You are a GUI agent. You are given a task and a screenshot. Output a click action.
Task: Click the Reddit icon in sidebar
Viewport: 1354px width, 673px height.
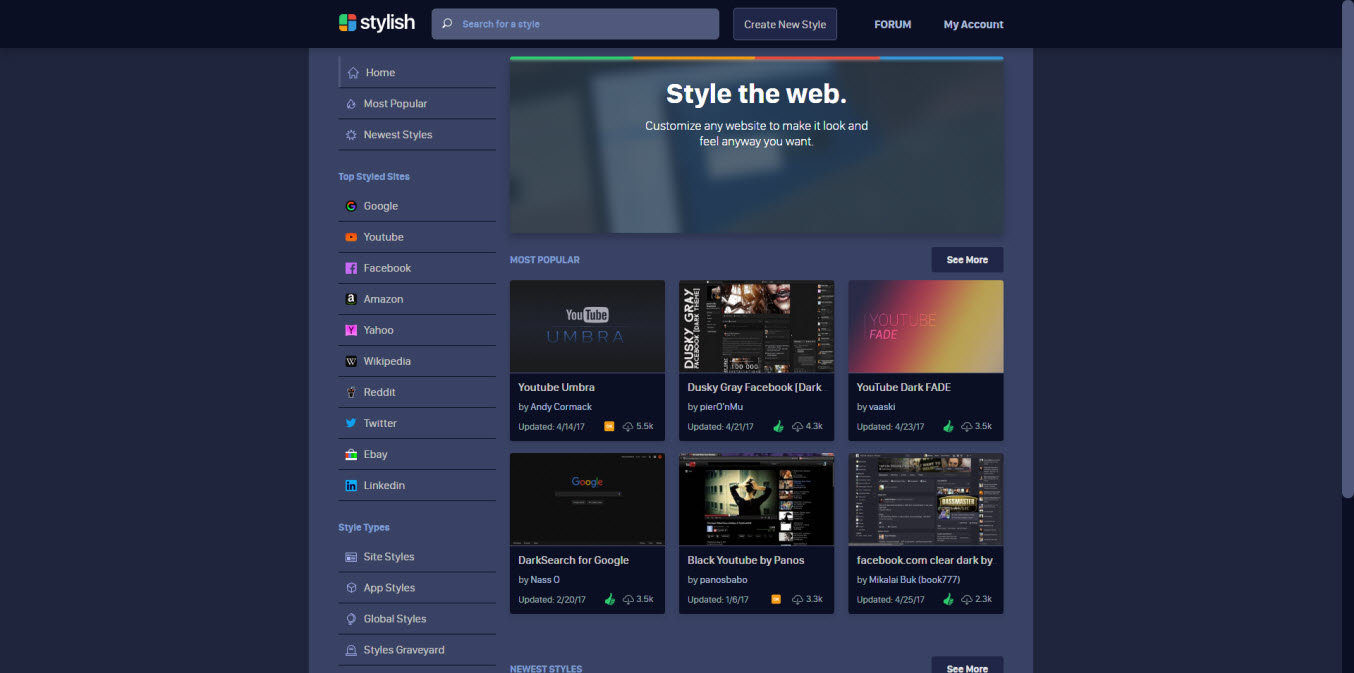pyautogui.click(x=351, y=392)
